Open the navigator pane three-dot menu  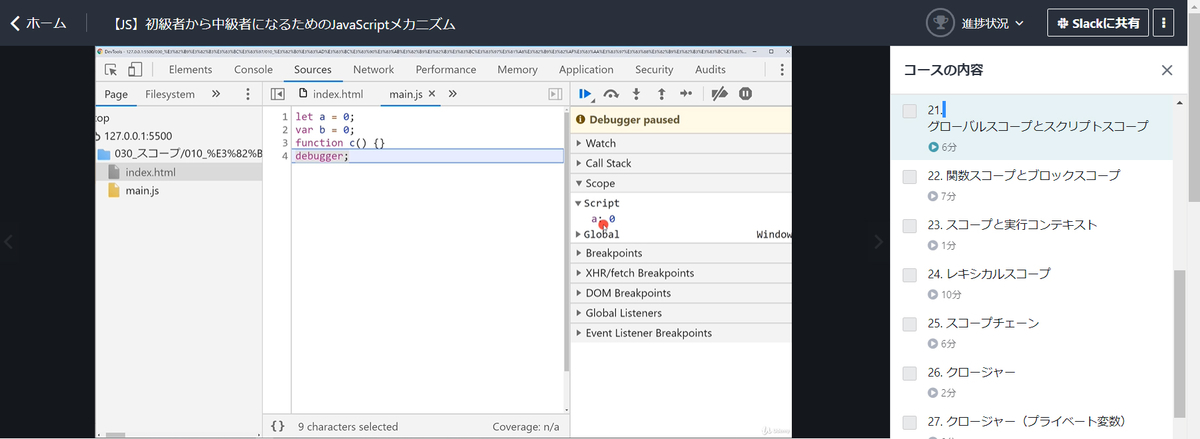248,94
